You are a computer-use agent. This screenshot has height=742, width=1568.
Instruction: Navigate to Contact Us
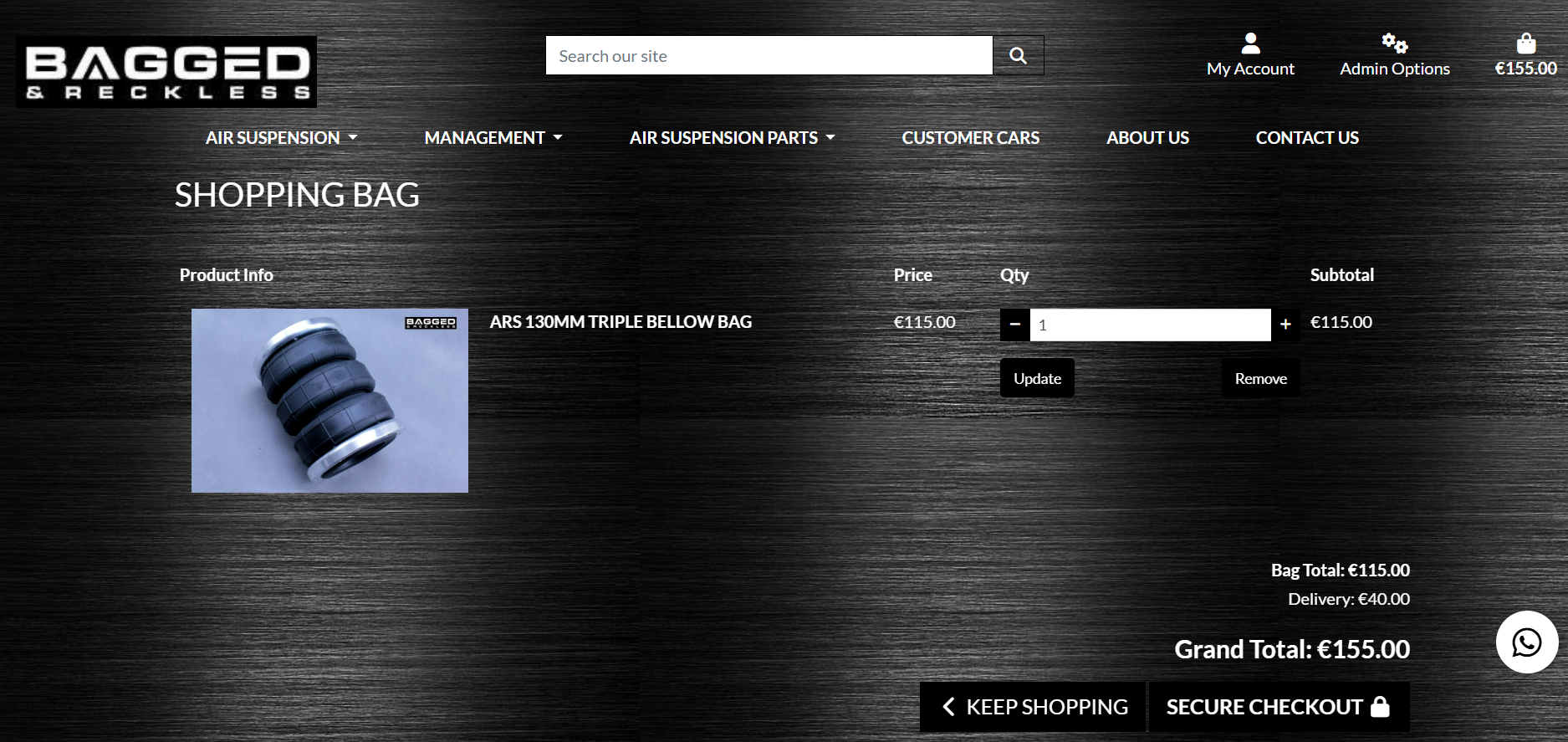tap(1307, 138)
